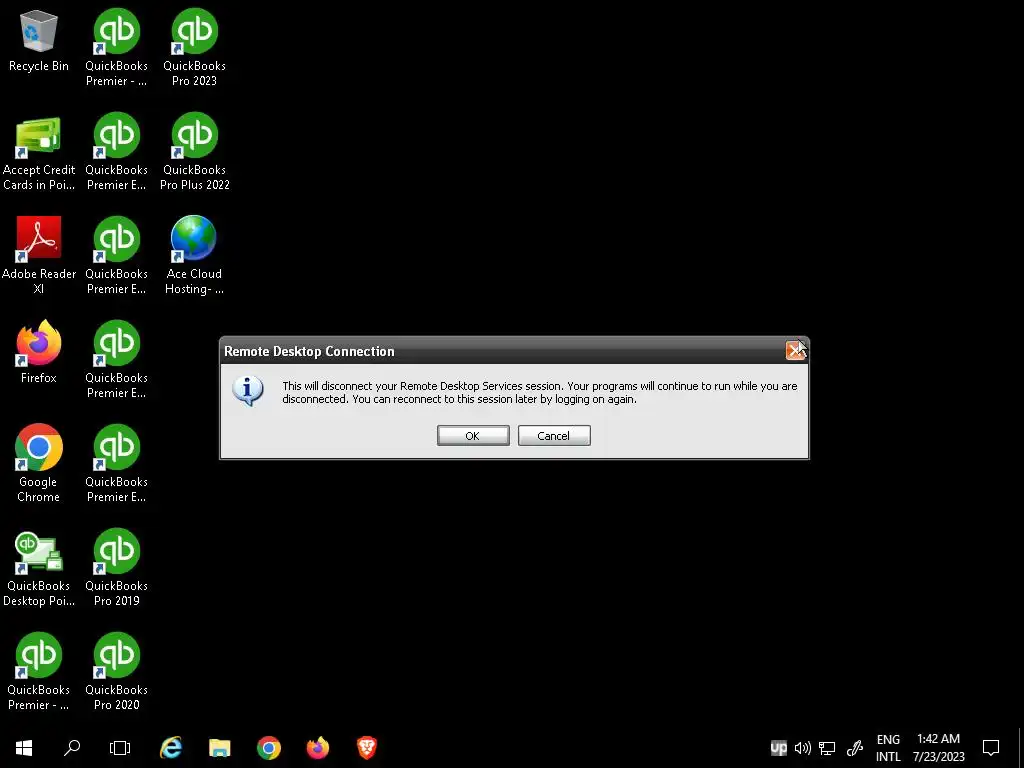The image size is (1024, 768).
Task: Select QuickBooks Premier icon beside Google Chrome shortcut
Action: [117, 464]
